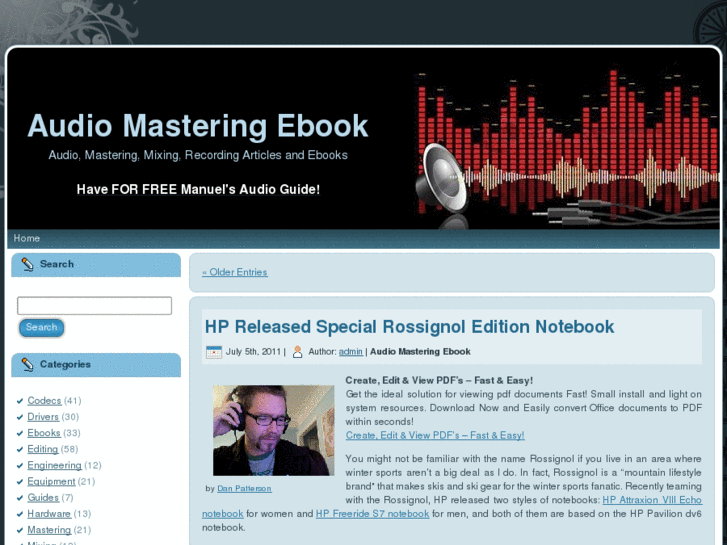Click the site tagline about Mixing, Recording Articles
Screen dimensions: 727x545
198,155
